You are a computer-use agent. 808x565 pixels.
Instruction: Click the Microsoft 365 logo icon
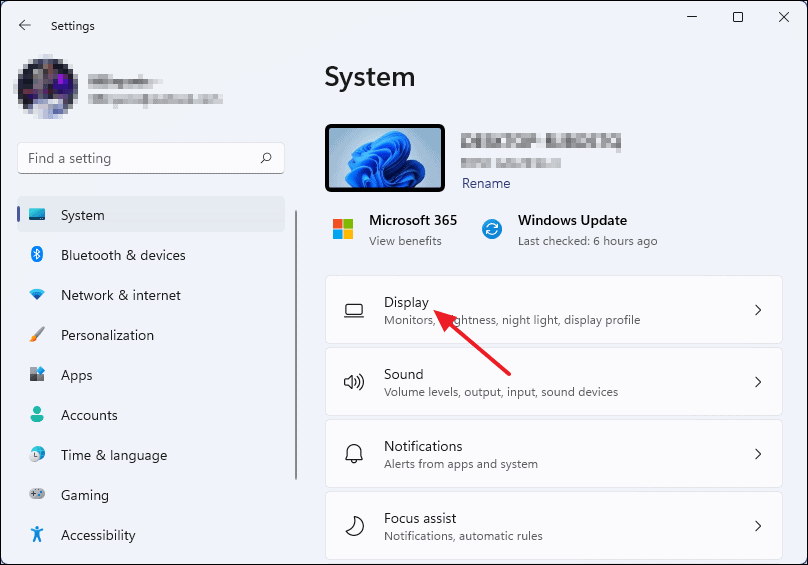(x=343, y=229)
